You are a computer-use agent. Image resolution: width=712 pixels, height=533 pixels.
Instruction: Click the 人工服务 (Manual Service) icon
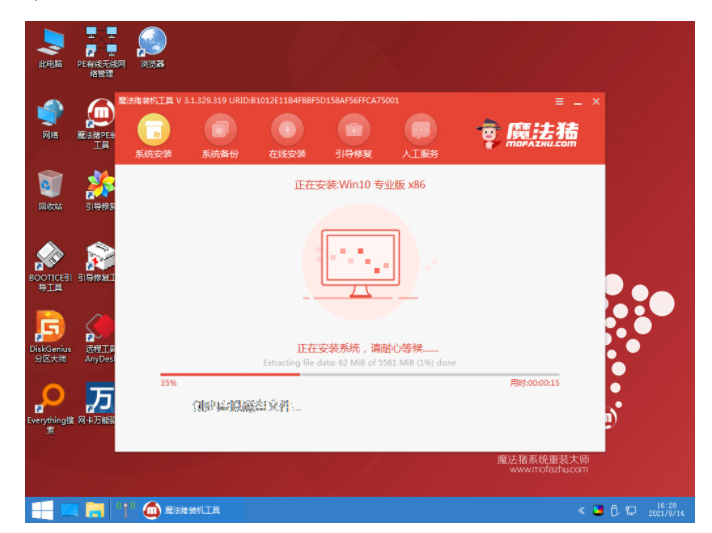(421, 130)
